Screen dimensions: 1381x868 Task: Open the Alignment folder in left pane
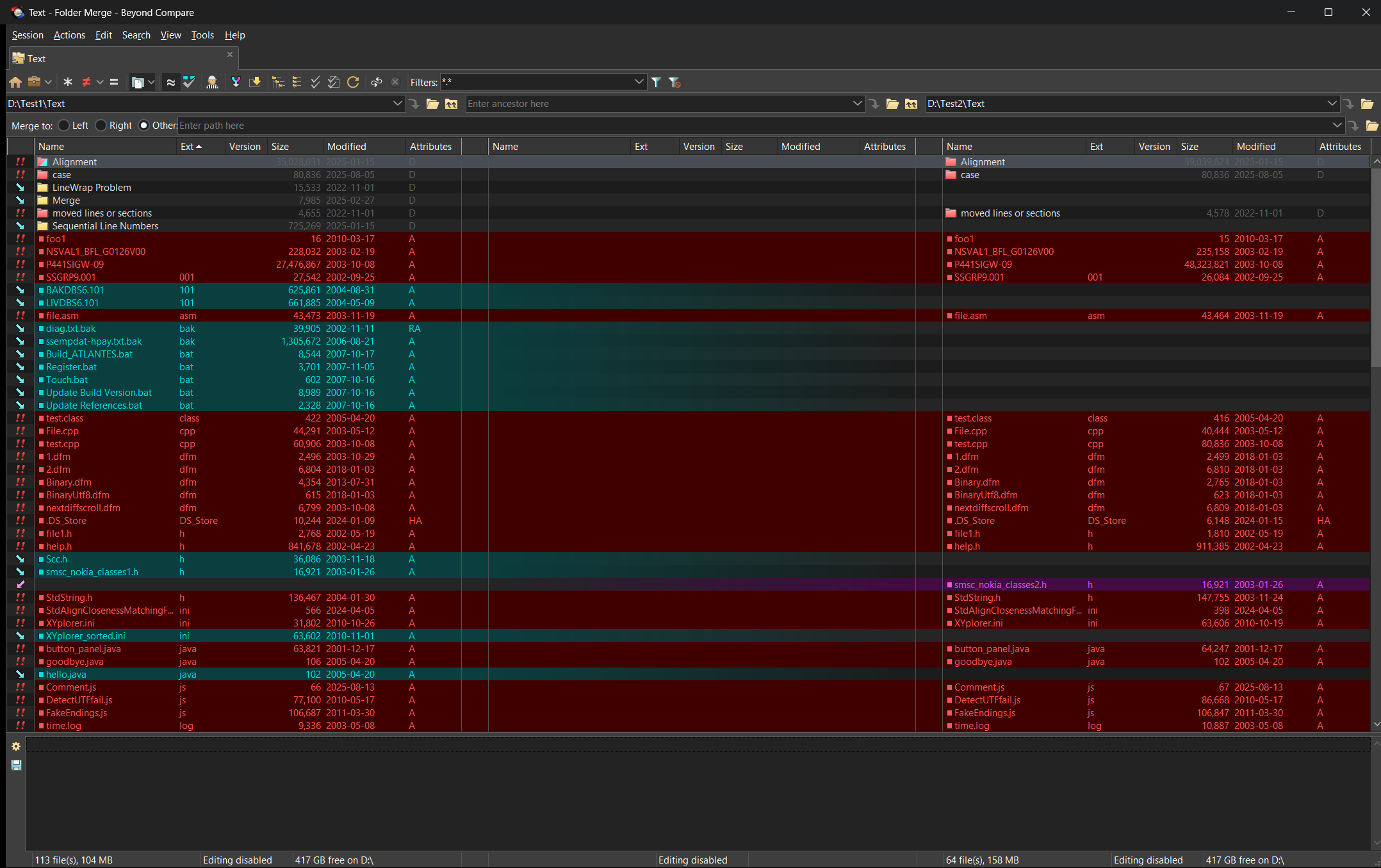pyautogui.click(x=74, y=162)
